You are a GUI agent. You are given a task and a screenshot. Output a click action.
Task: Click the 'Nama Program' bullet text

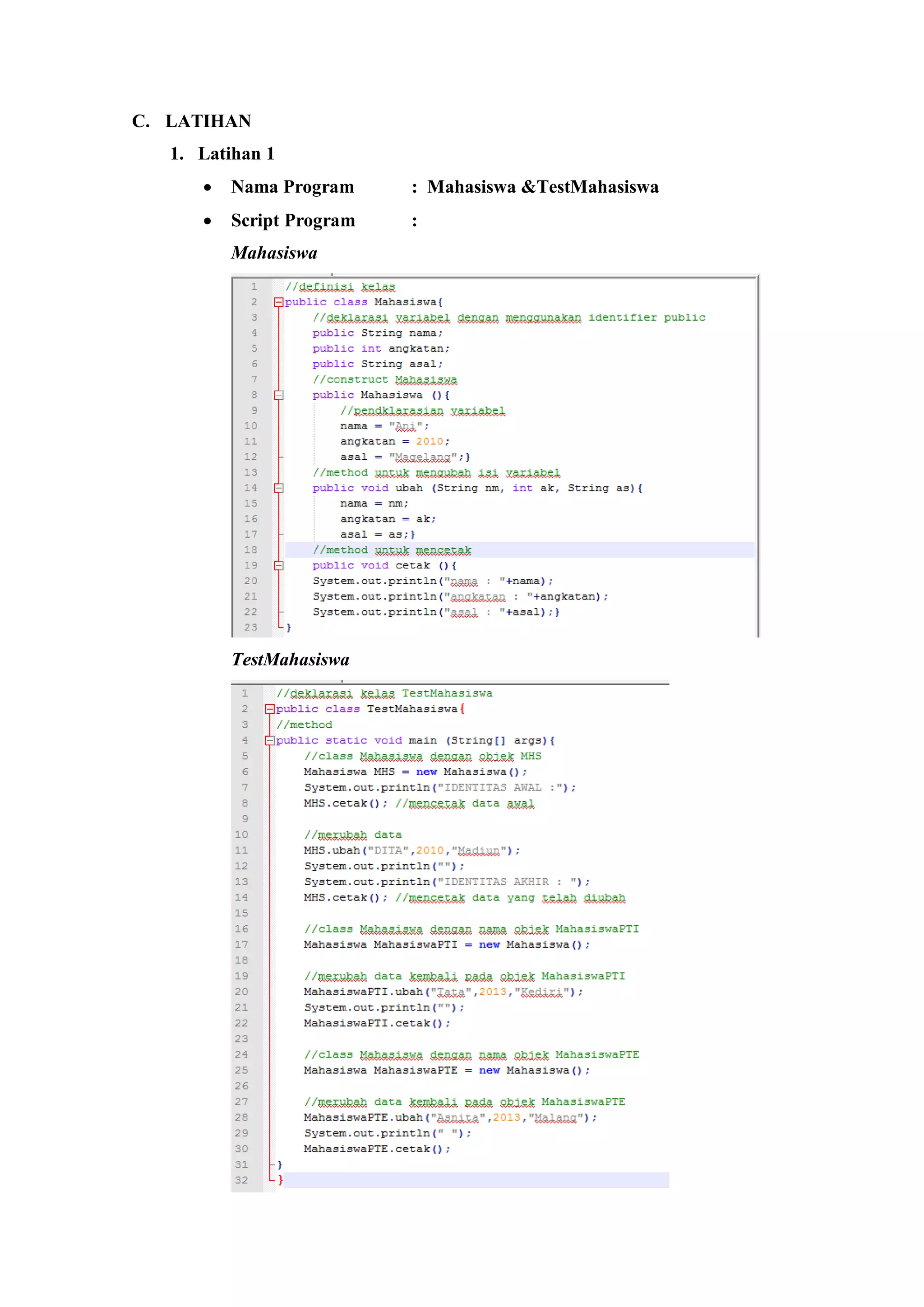[292, 187]
